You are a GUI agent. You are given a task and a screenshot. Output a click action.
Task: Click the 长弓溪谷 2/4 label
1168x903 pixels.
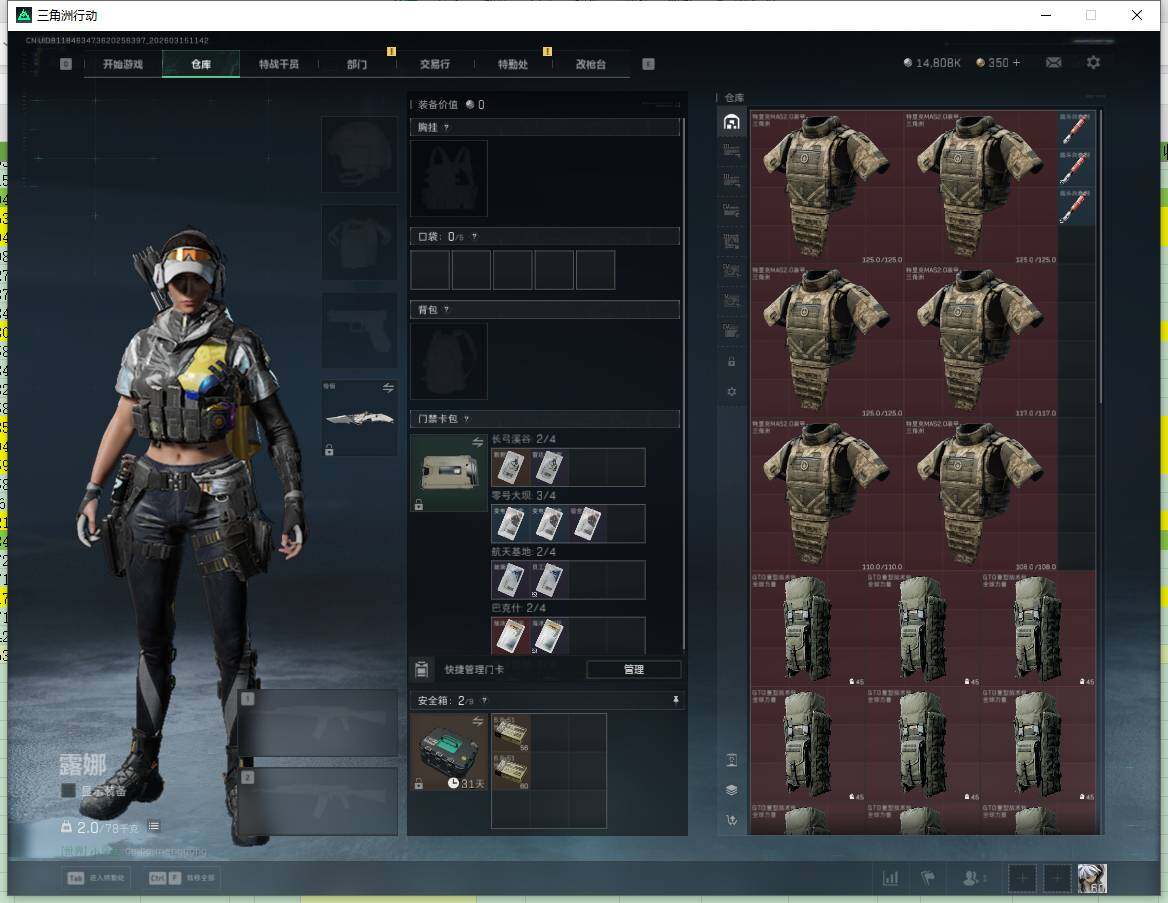[x=523, y=439]
